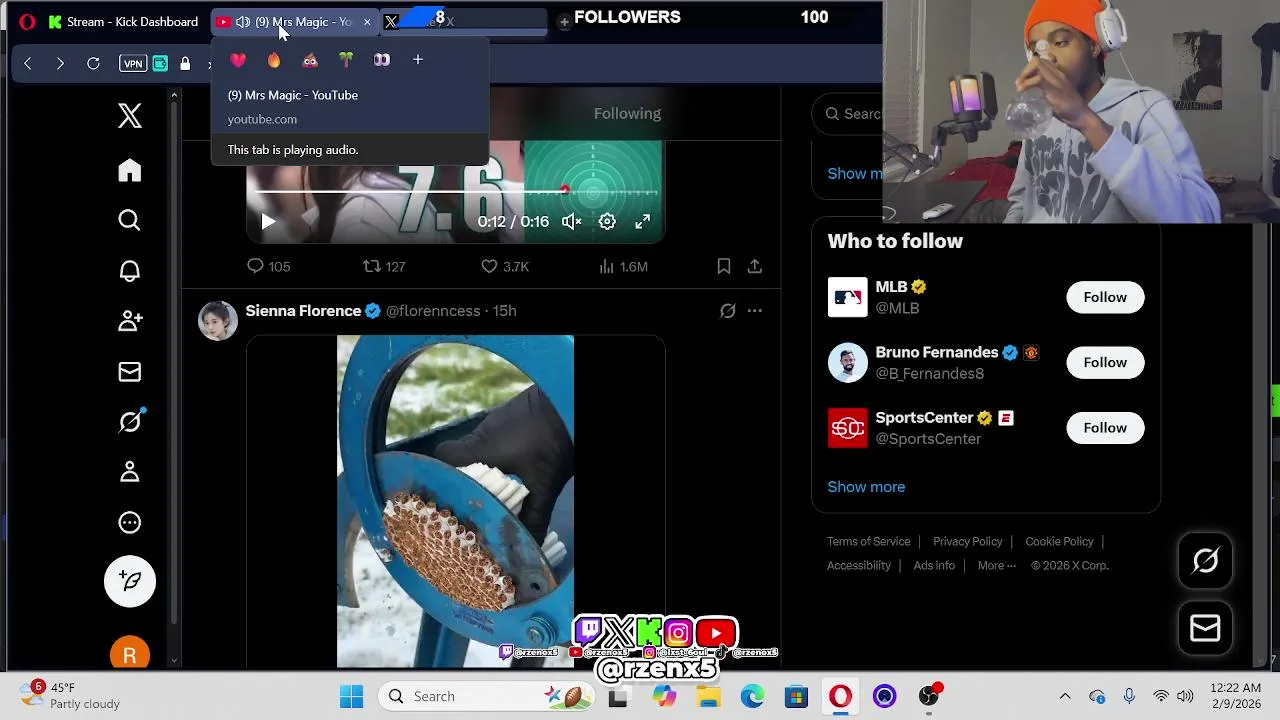Viewport: 1280px width, 720px height.
Task: Open Profile icon in sidebar
Action: point(129,472)
